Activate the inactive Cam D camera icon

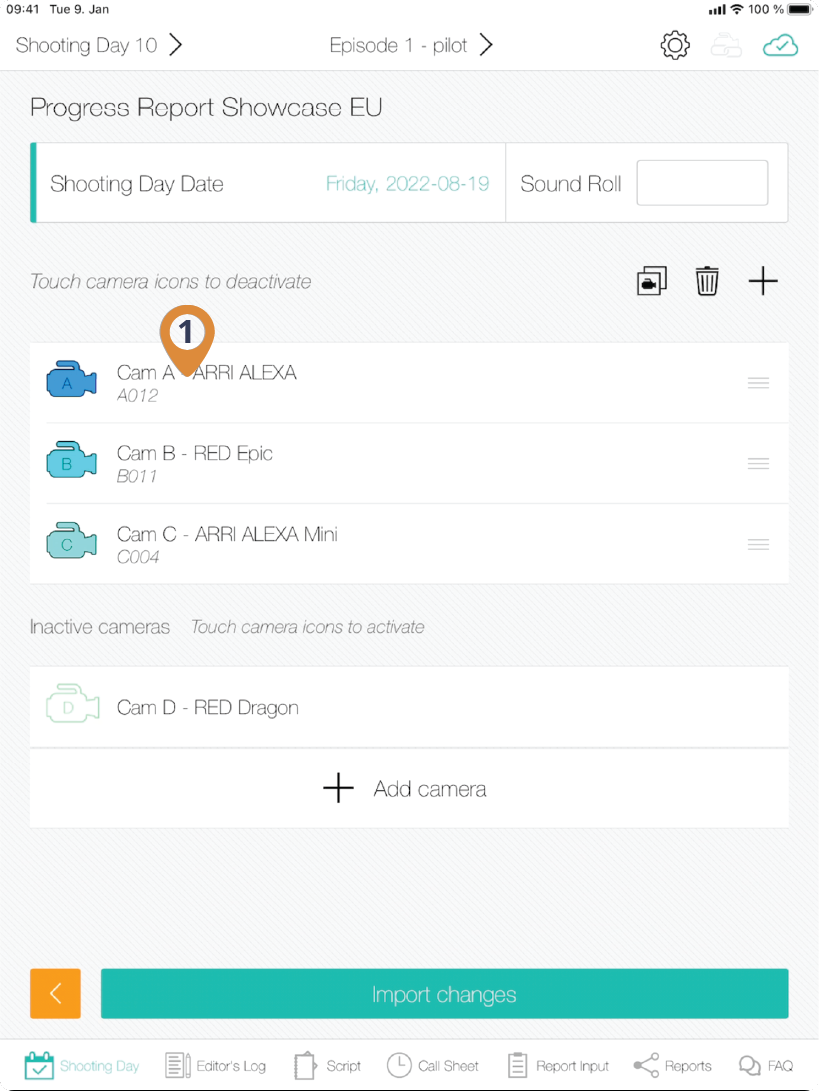(72, 704)
